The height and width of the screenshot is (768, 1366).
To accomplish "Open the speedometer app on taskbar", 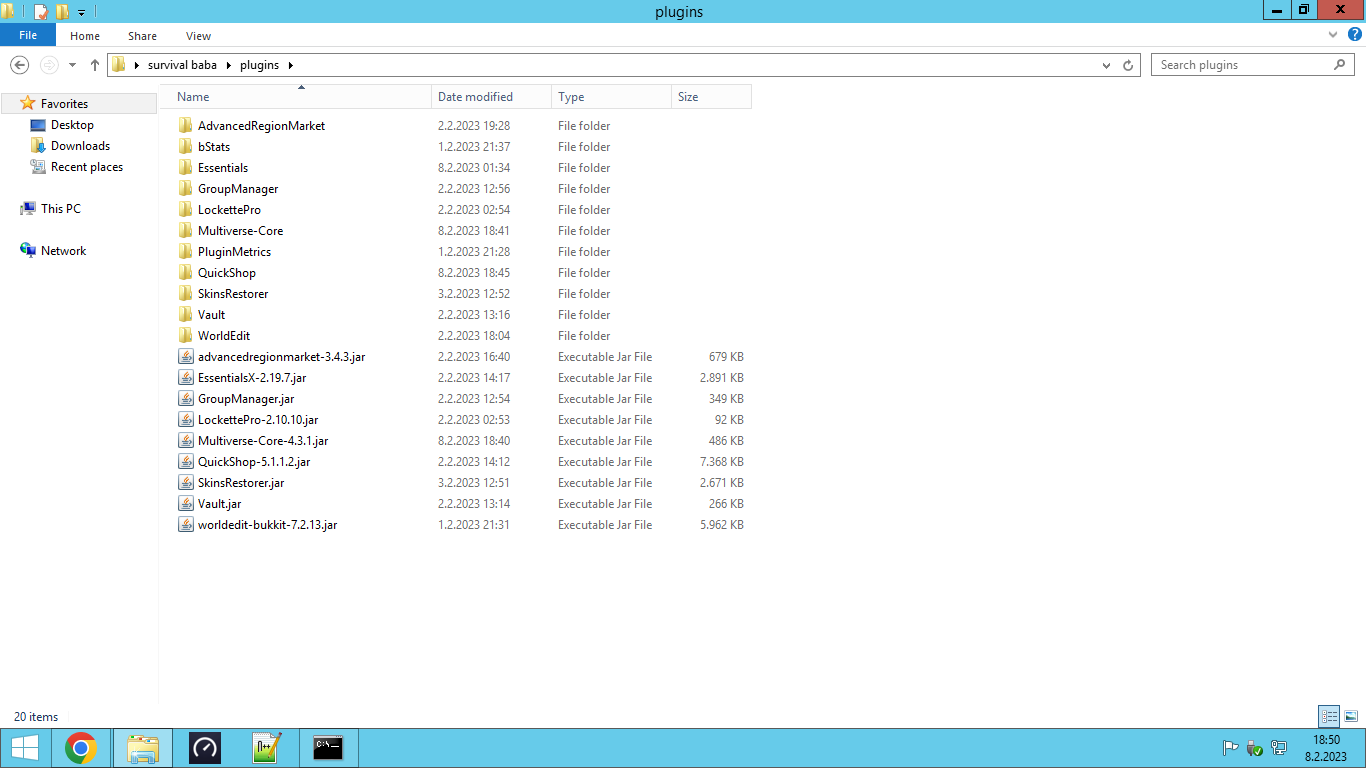I will pyautogui.click(x=204, y=748).
